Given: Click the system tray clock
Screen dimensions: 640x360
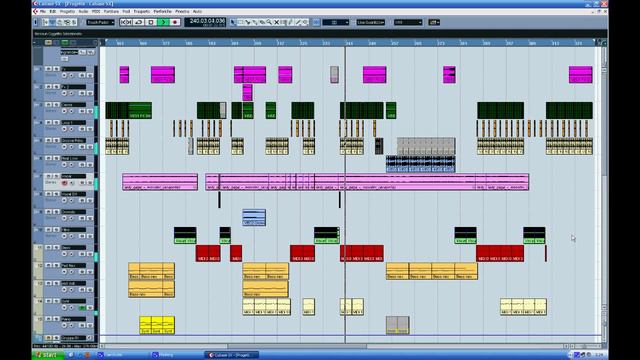Looking at the screenshot, I should tap(599, 355).
